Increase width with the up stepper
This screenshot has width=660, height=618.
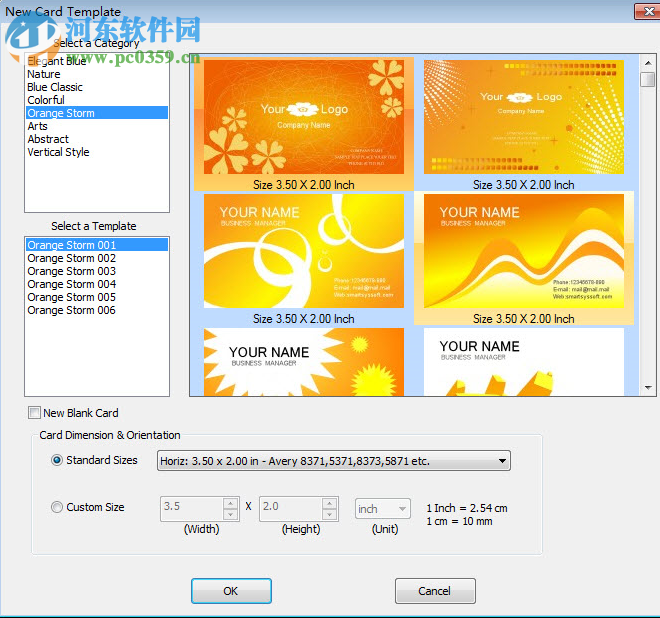(230, 503)
